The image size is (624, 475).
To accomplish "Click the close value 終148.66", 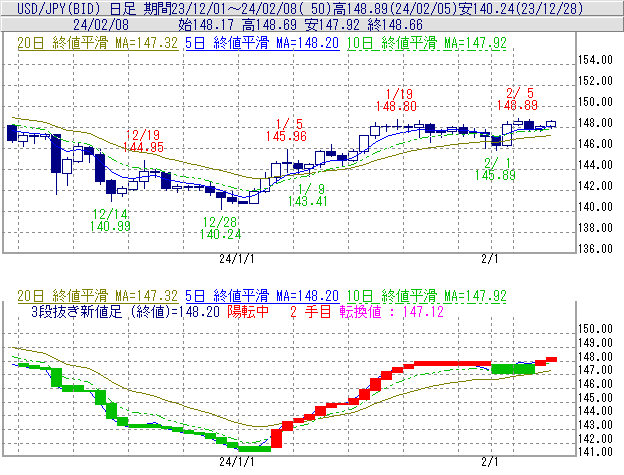I will pyautogui.click(x=395, y=25).
